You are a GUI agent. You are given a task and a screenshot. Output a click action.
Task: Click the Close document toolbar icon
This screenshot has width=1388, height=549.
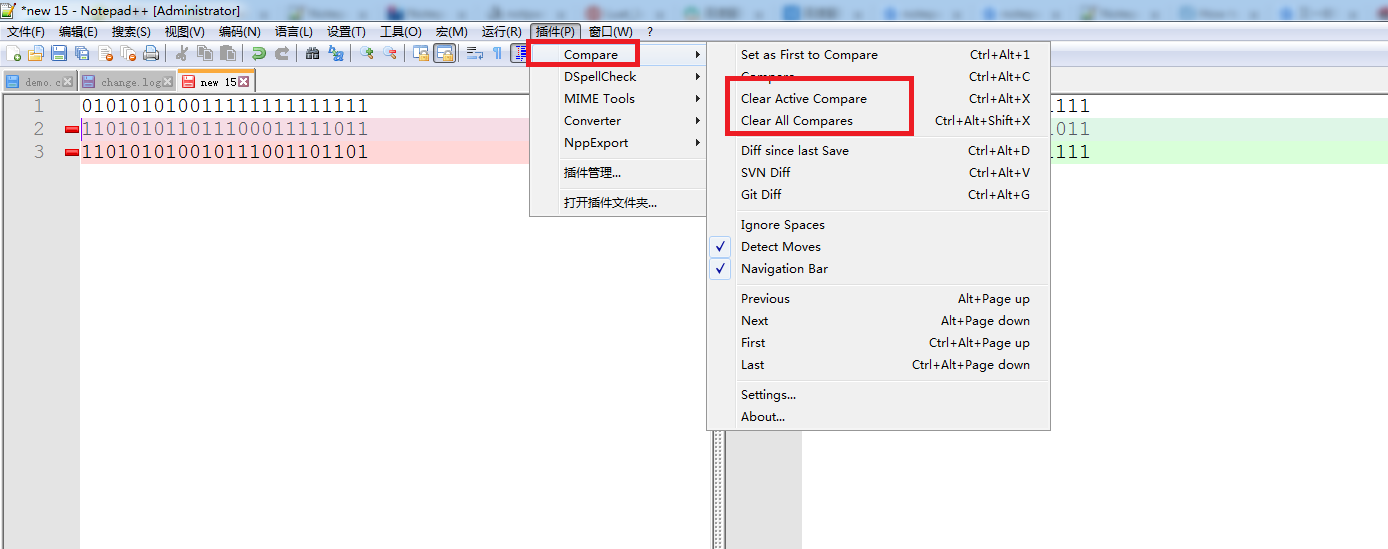point(105,53)
